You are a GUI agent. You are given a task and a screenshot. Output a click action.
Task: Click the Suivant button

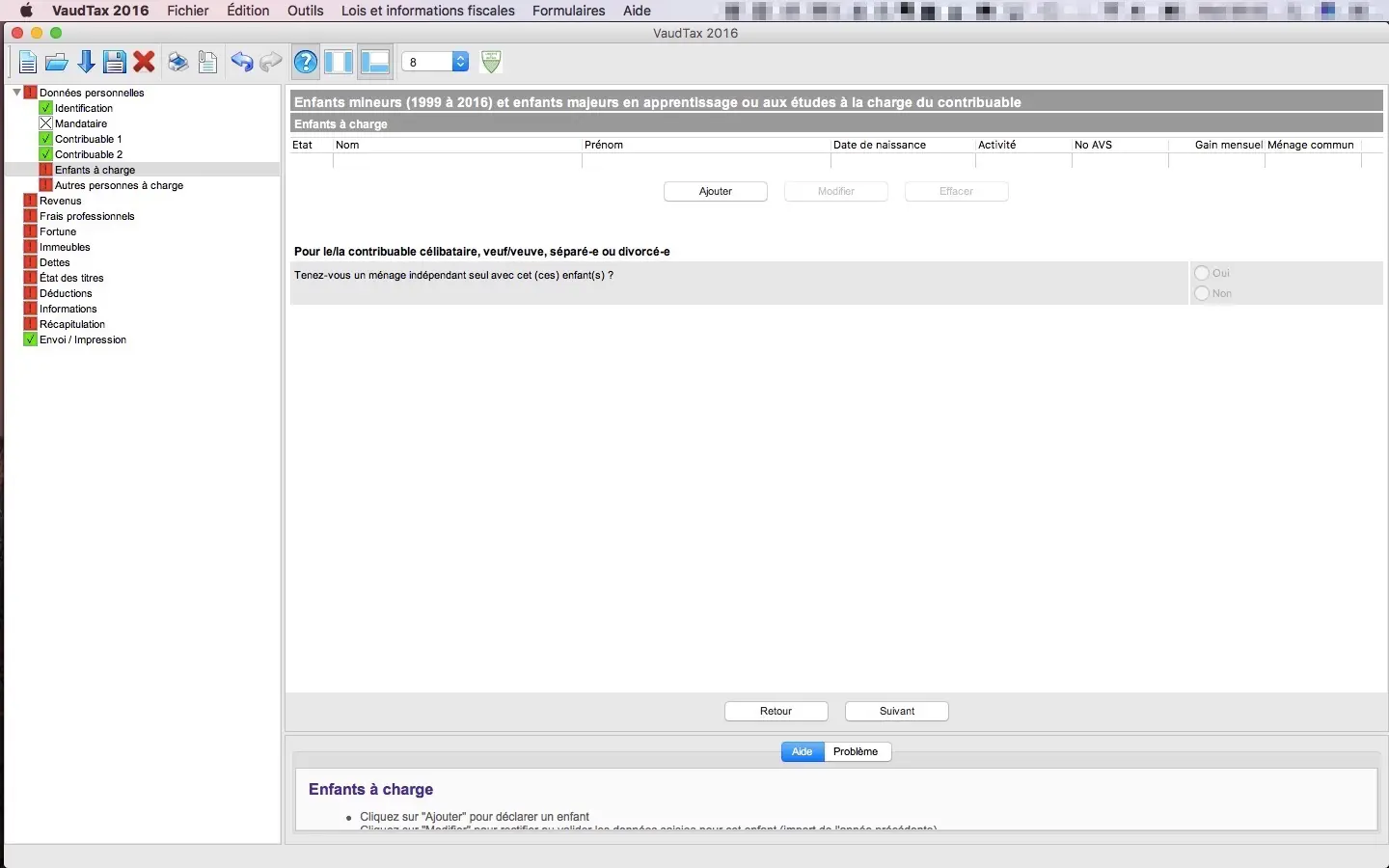coord(897,711)
